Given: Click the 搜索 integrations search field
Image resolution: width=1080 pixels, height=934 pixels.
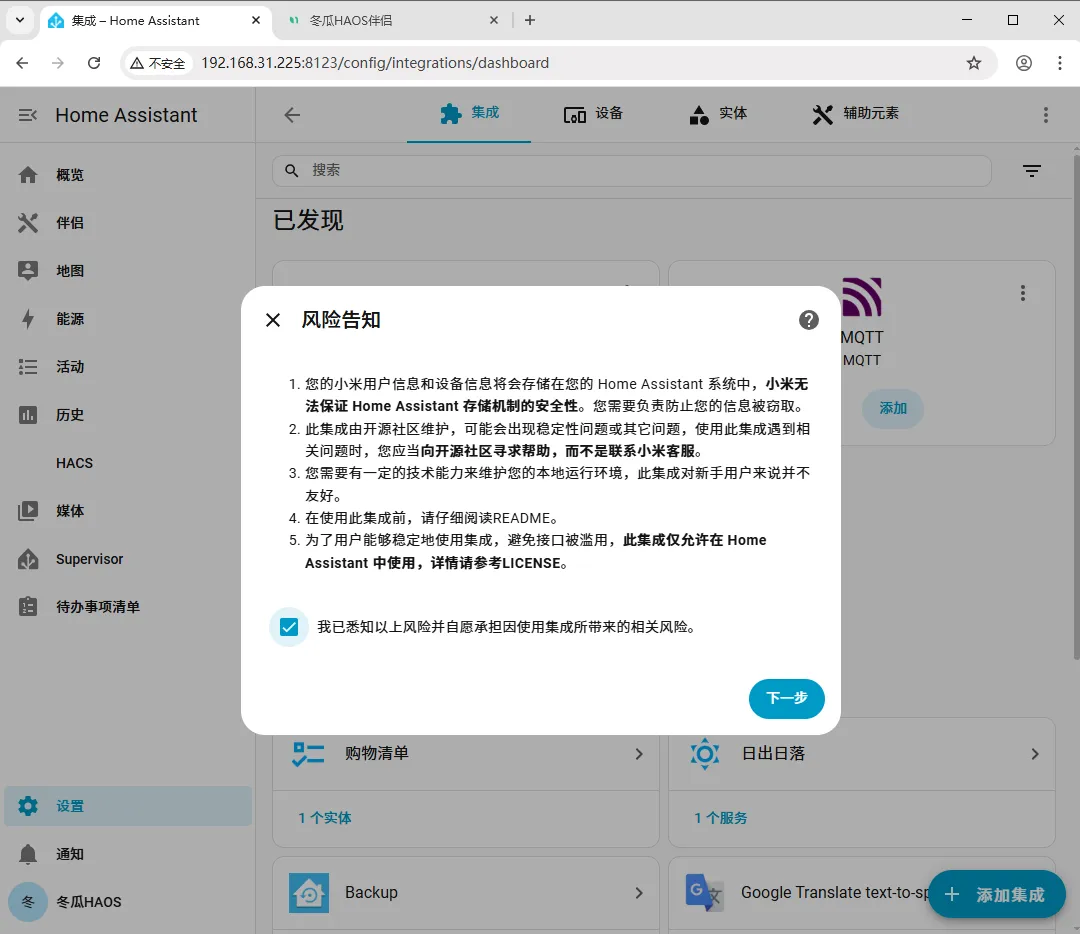Looking at the screenshot, I should [x=632, y=171].
